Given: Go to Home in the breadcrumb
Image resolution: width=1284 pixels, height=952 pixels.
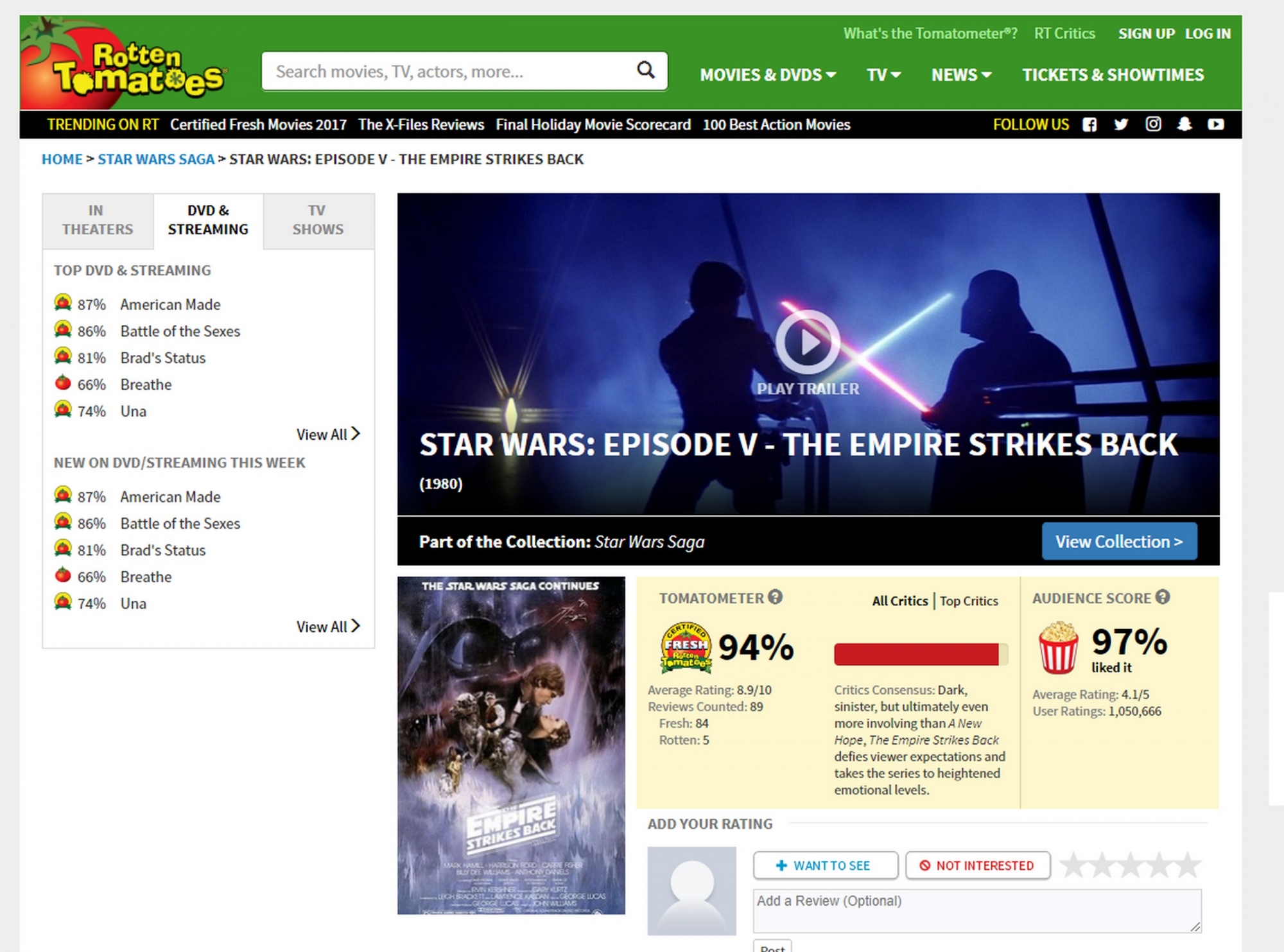Looking at the screenshot, I should (x=62, y=159).
